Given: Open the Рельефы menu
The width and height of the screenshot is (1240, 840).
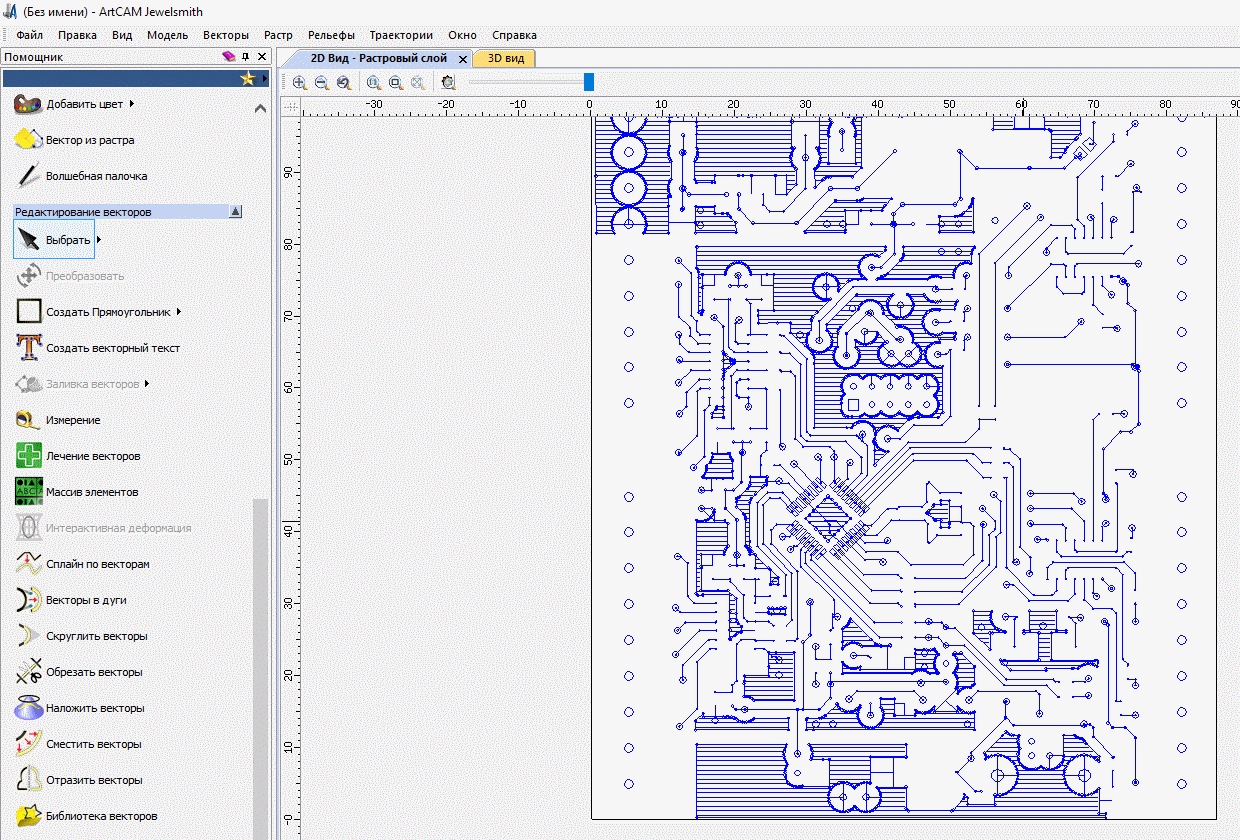Looking at the screenshot, I should [x=331, y=35].
